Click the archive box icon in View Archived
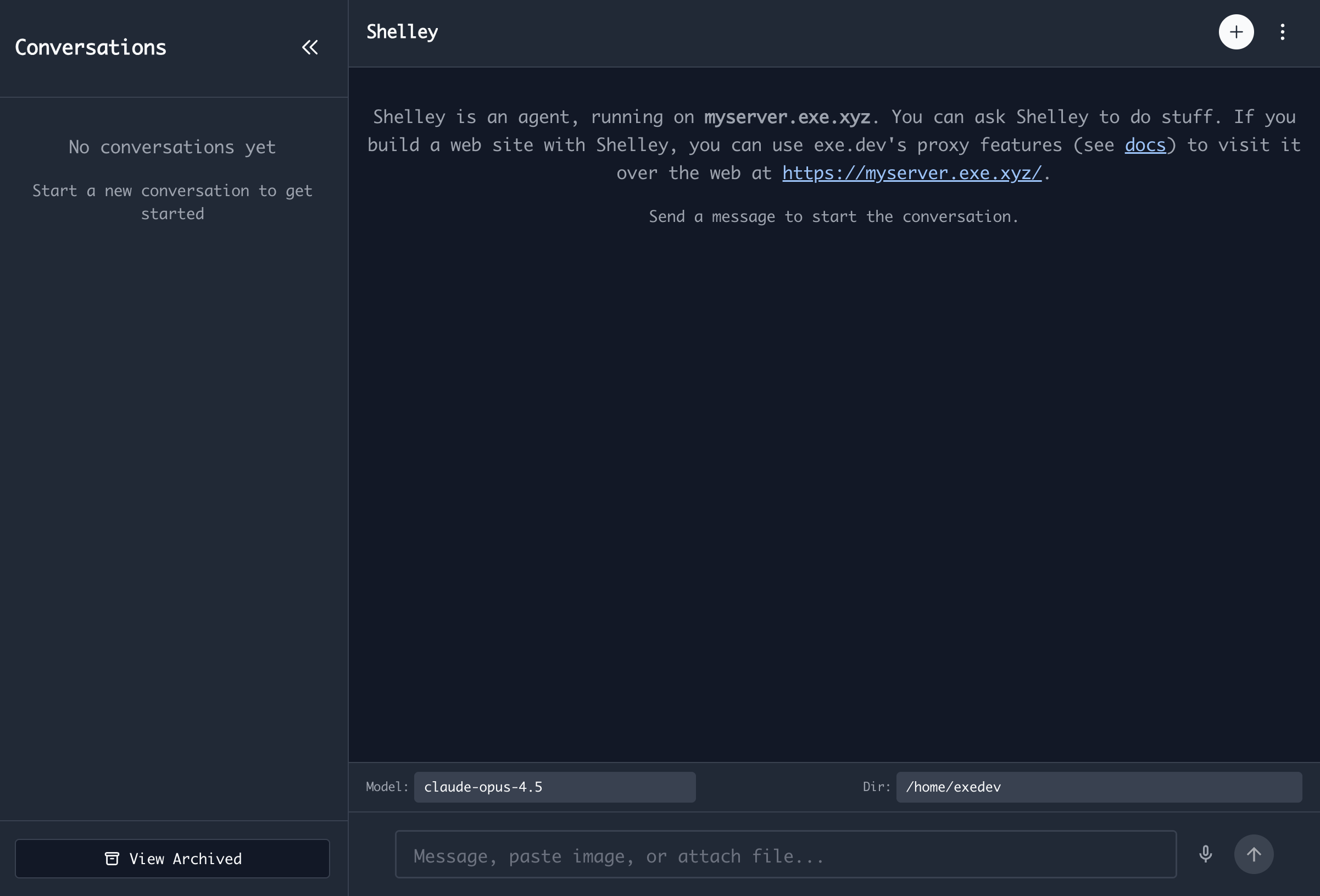 click(x=112, y=859)
